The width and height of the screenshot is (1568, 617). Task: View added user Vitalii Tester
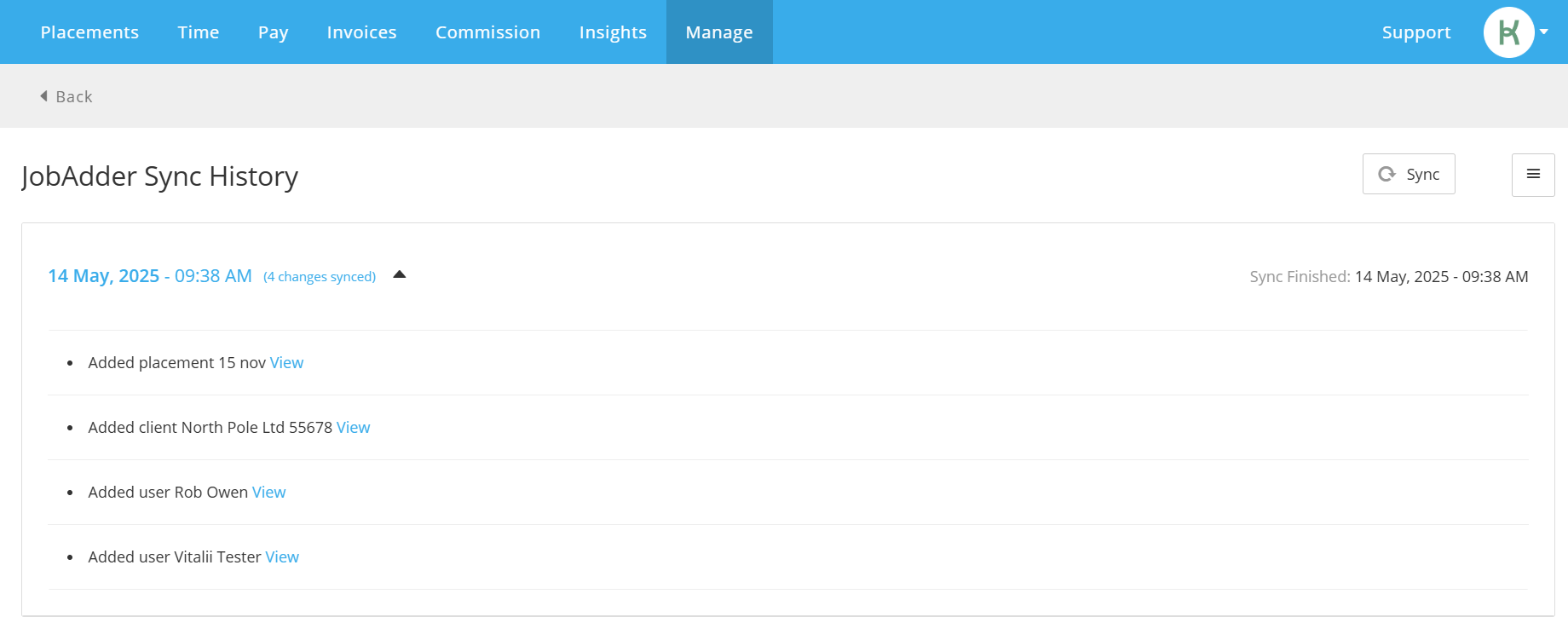point(282,557)
